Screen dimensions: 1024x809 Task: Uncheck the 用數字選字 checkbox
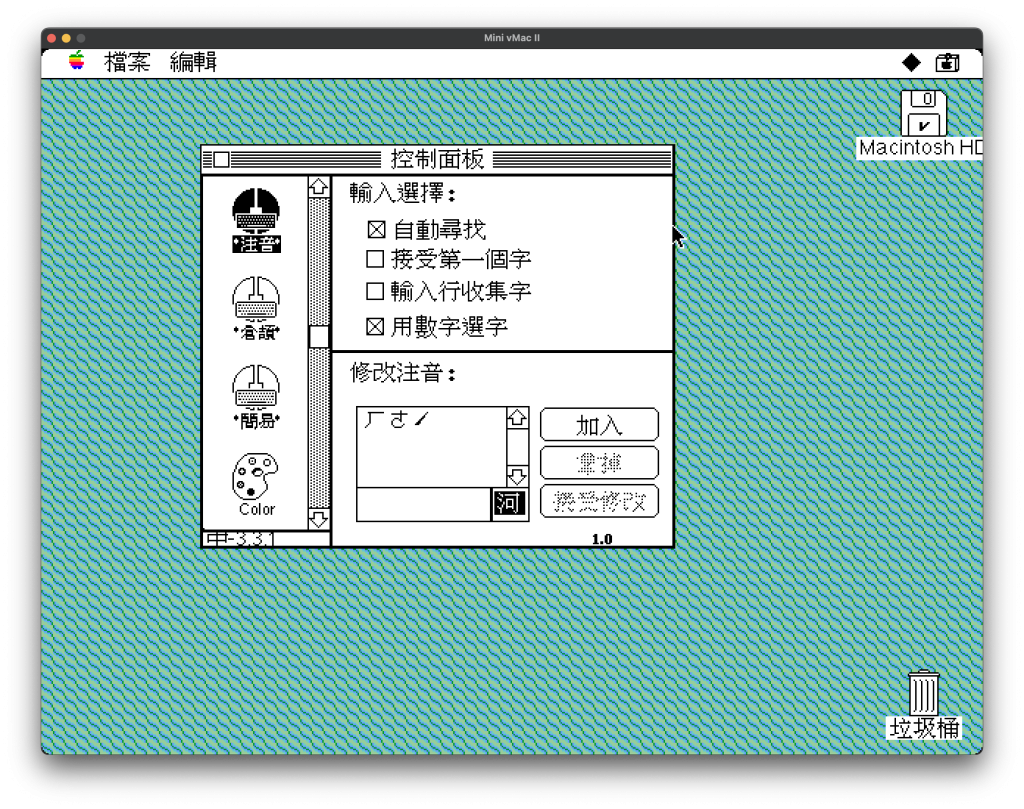[x=376, y=326]
